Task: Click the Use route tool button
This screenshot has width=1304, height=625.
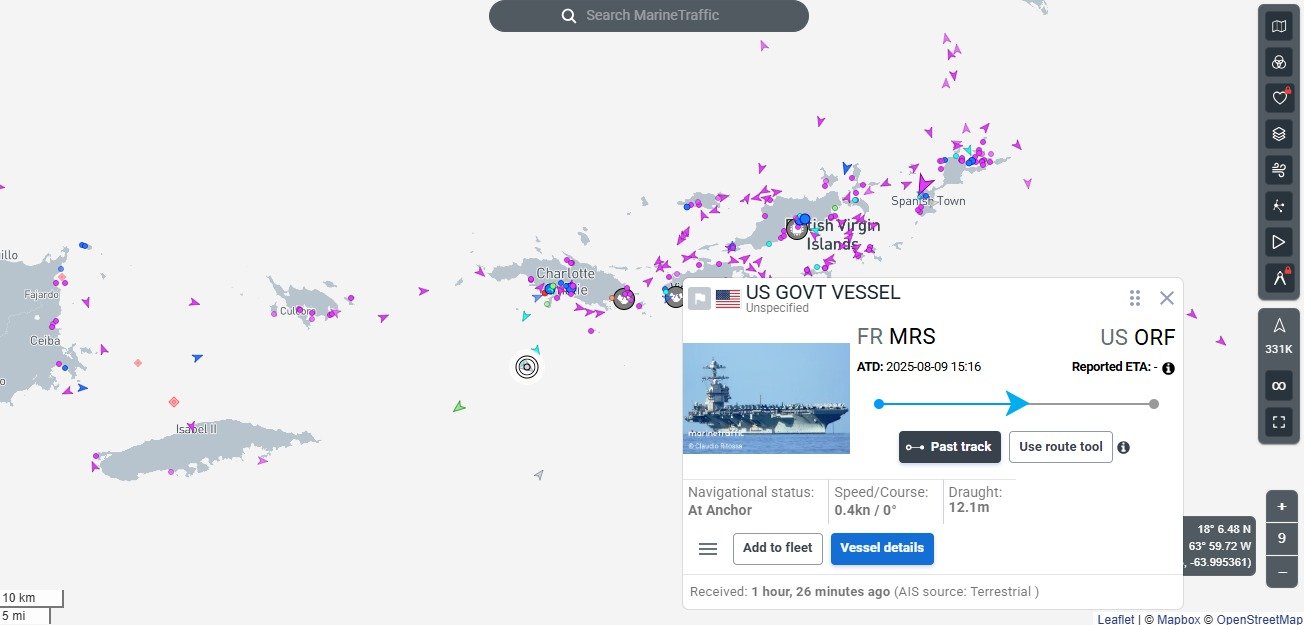Action: pyautogui.click(x=1060, y=447)
